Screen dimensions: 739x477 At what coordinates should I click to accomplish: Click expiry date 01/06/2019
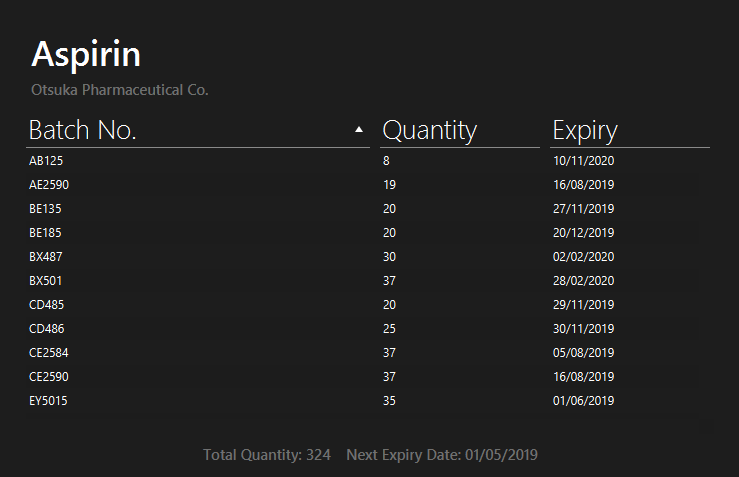tap(583, 401)
